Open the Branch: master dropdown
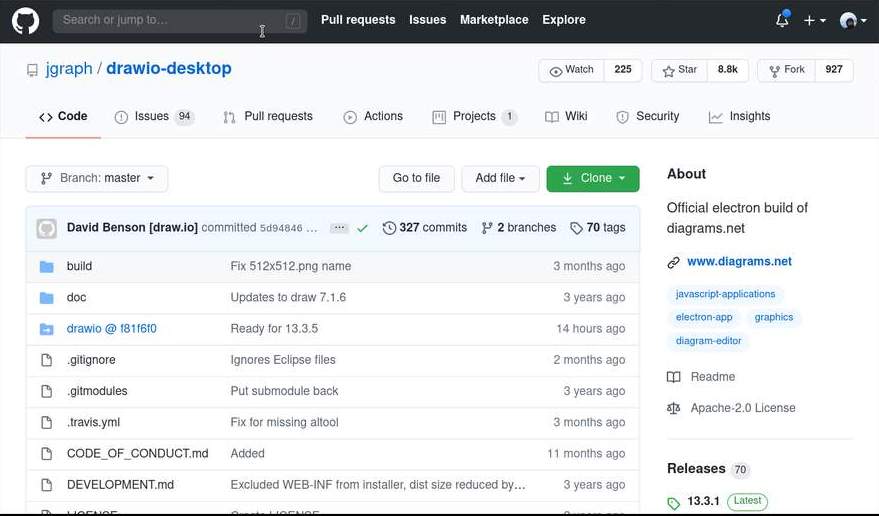The width and height of the screenshot is (879, 516). coord(96,178)
